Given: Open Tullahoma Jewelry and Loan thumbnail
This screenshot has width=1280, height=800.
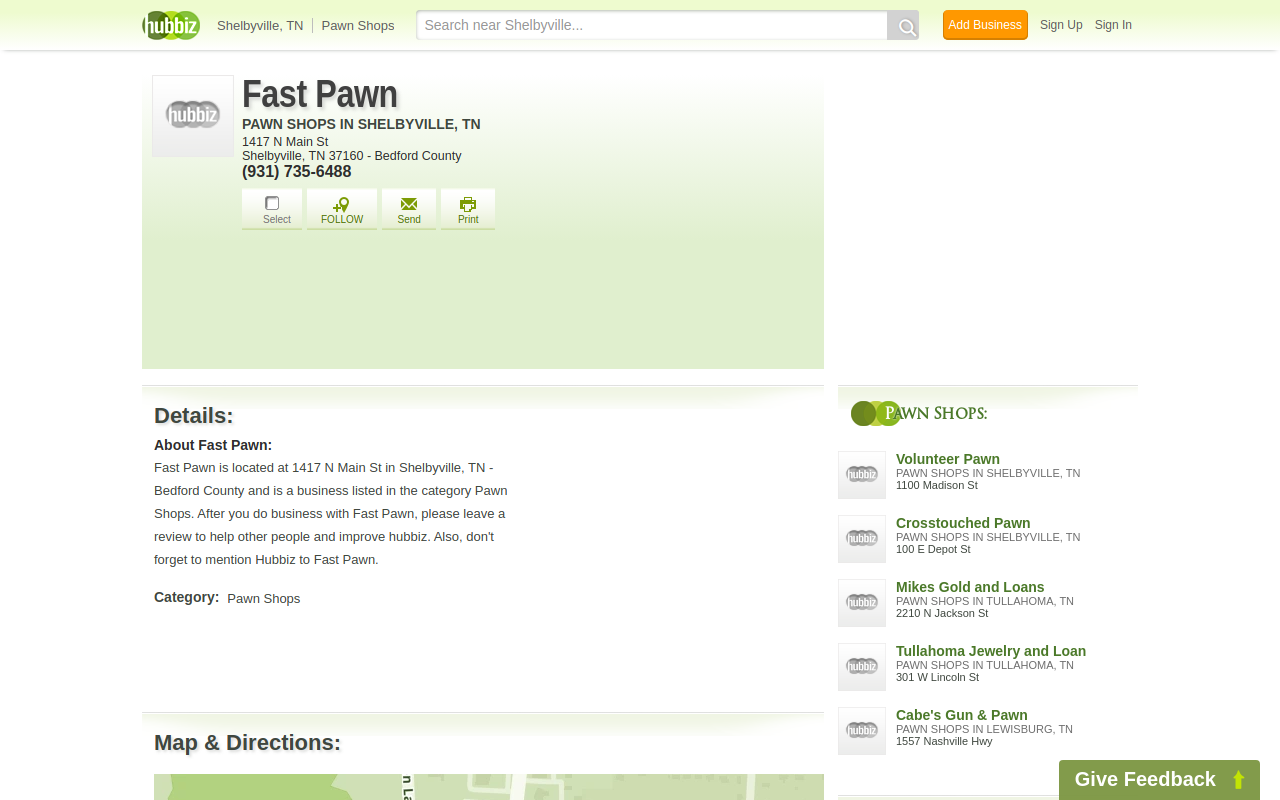Looking at the screenshot, I should (x=862, y=667).
